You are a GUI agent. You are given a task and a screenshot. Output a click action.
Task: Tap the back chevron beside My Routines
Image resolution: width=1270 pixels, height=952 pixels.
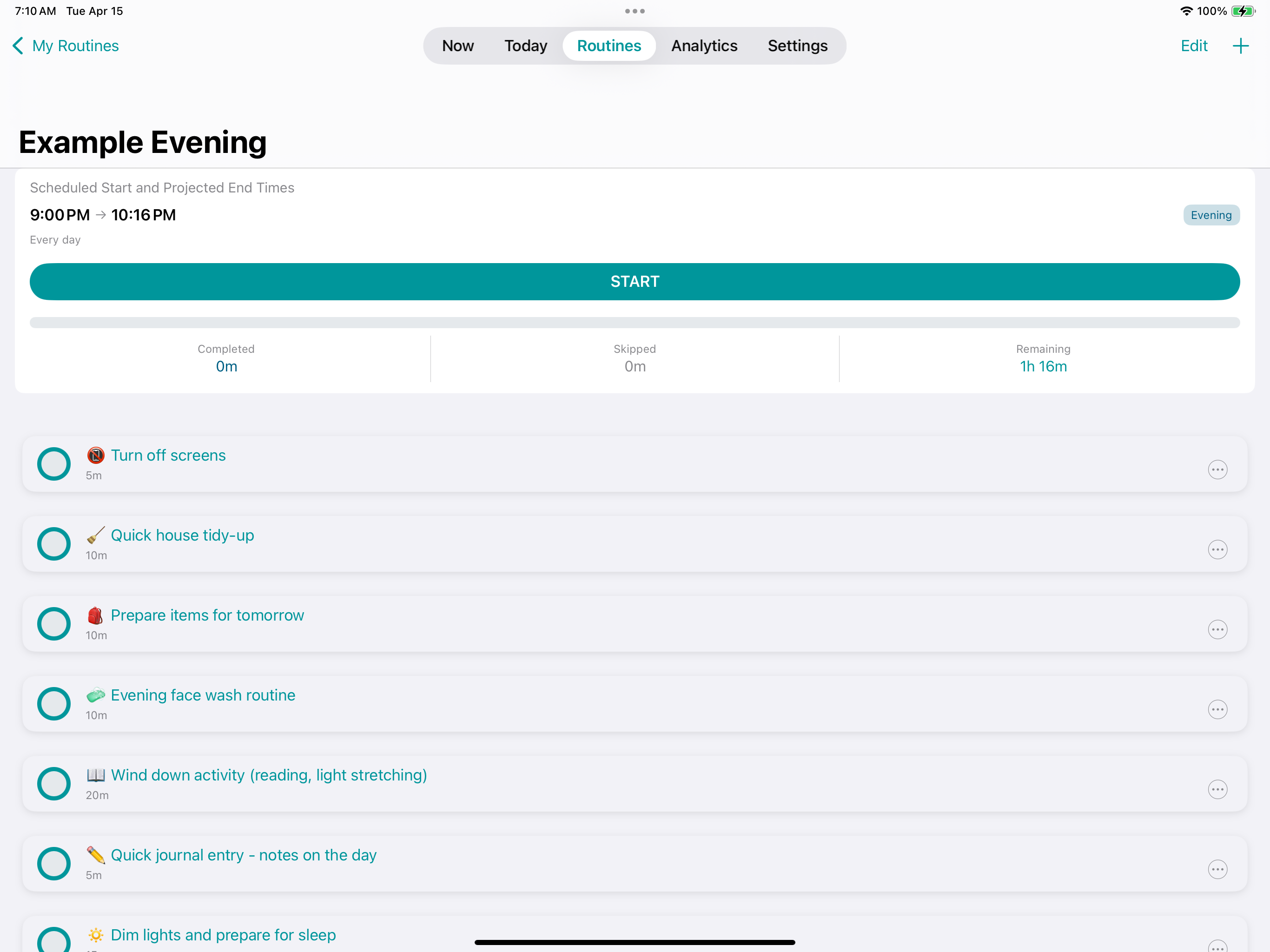pos(19,46)
